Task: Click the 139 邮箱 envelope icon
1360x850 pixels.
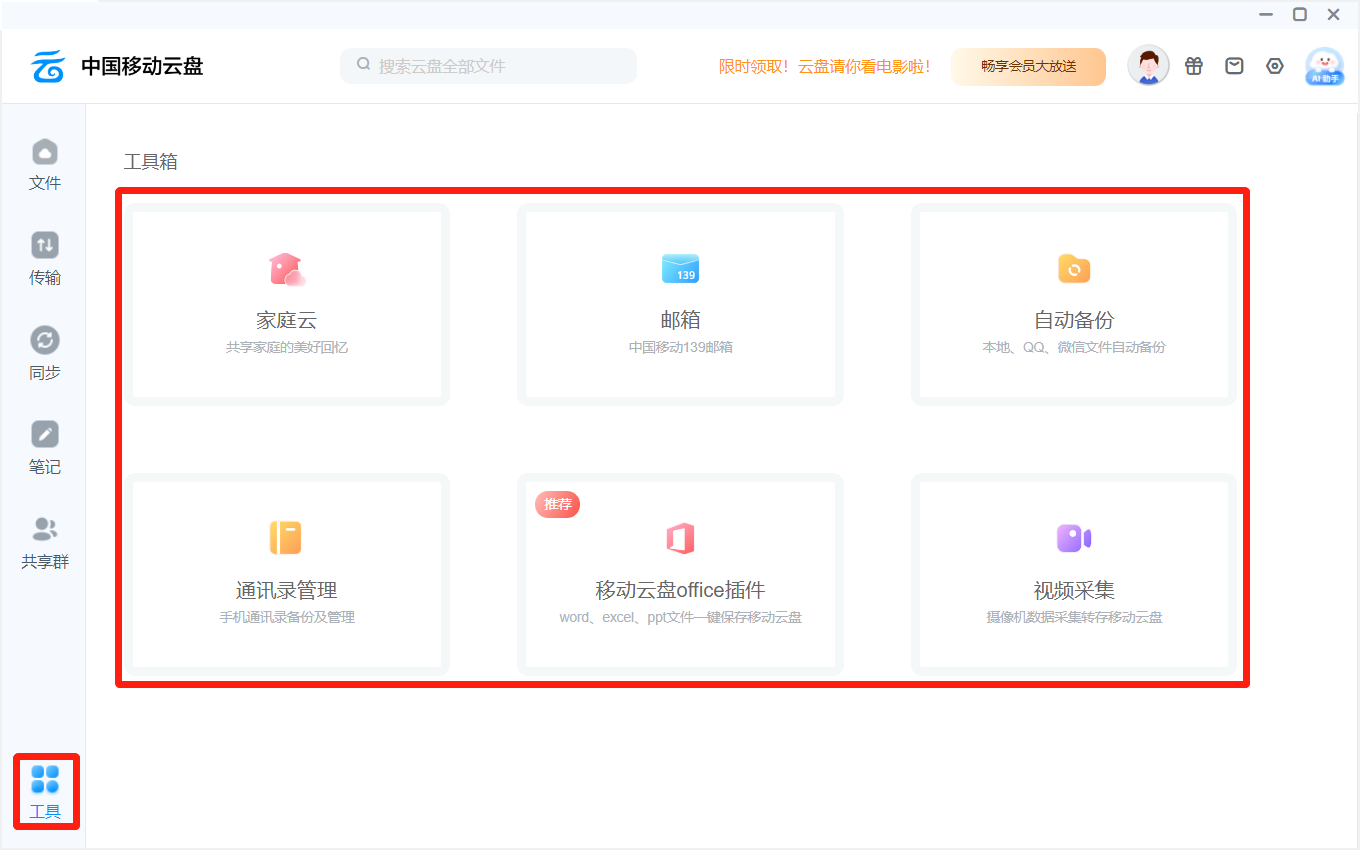Action: click(680, 269)
